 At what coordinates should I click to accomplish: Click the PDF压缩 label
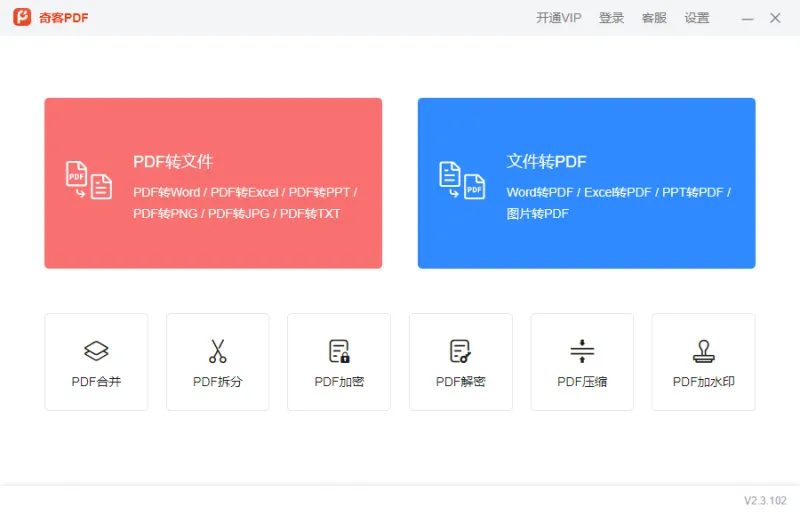582,381
